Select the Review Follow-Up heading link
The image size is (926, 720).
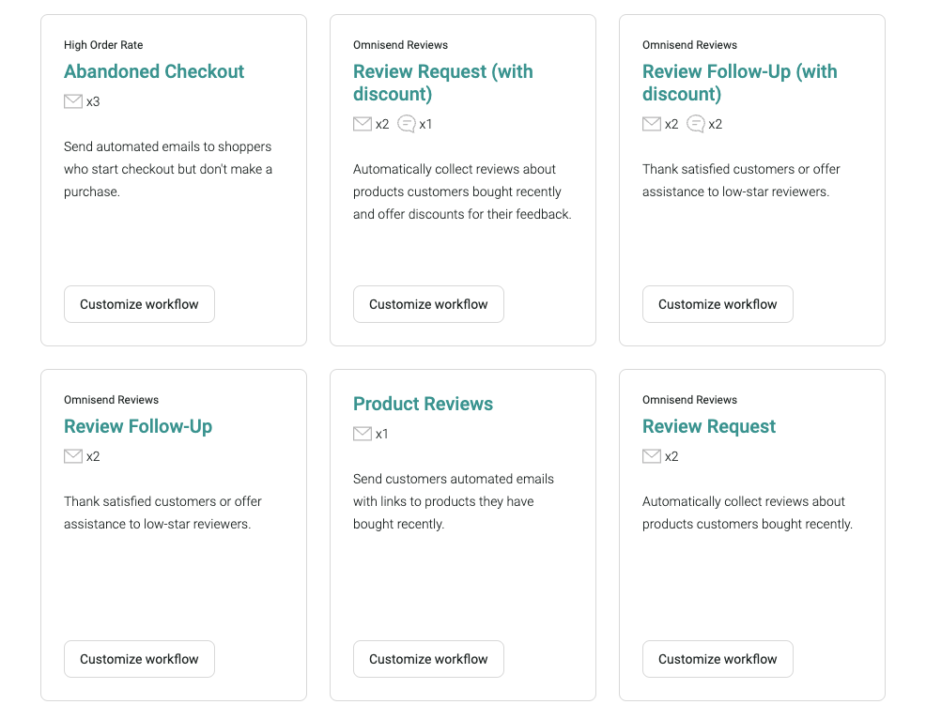point(137,426)
